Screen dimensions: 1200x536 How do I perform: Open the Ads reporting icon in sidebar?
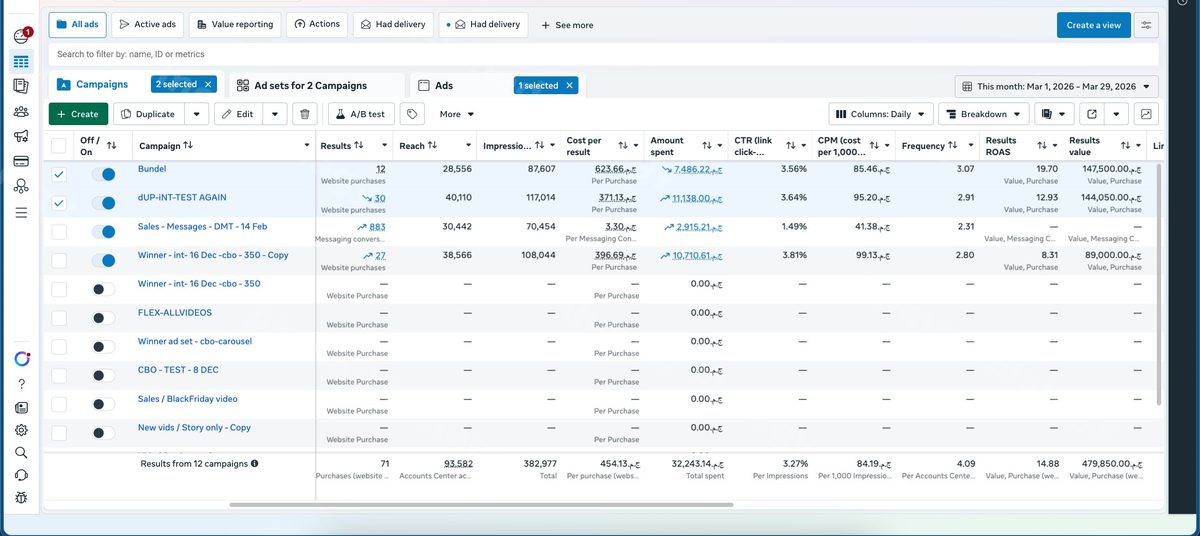click(x=21, y=86)
